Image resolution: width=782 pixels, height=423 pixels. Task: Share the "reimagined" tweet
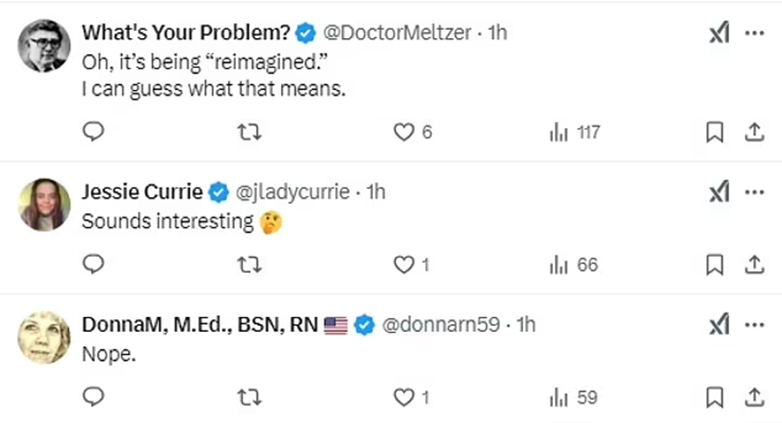click(754, 132)
